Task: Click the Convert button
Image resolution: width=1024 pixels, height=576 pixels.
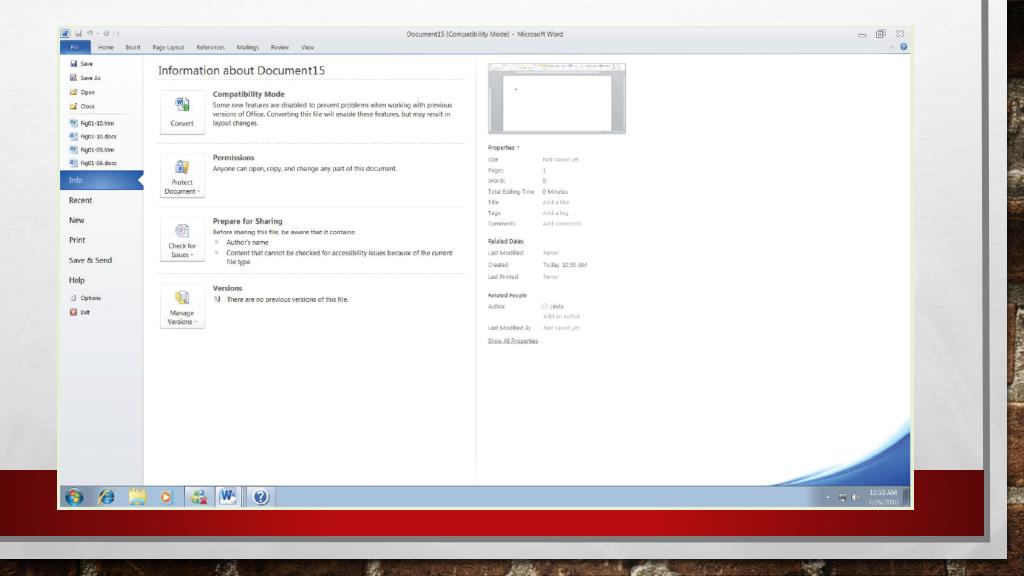Action: [x=182, y=112]
